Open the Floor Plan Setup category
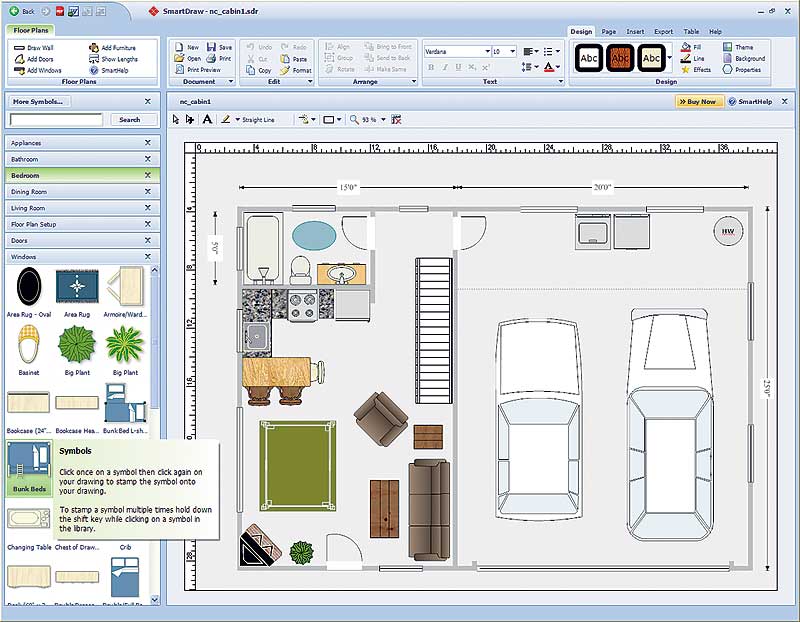Screen dimensions: 800x622 click(x=82, y=224)
